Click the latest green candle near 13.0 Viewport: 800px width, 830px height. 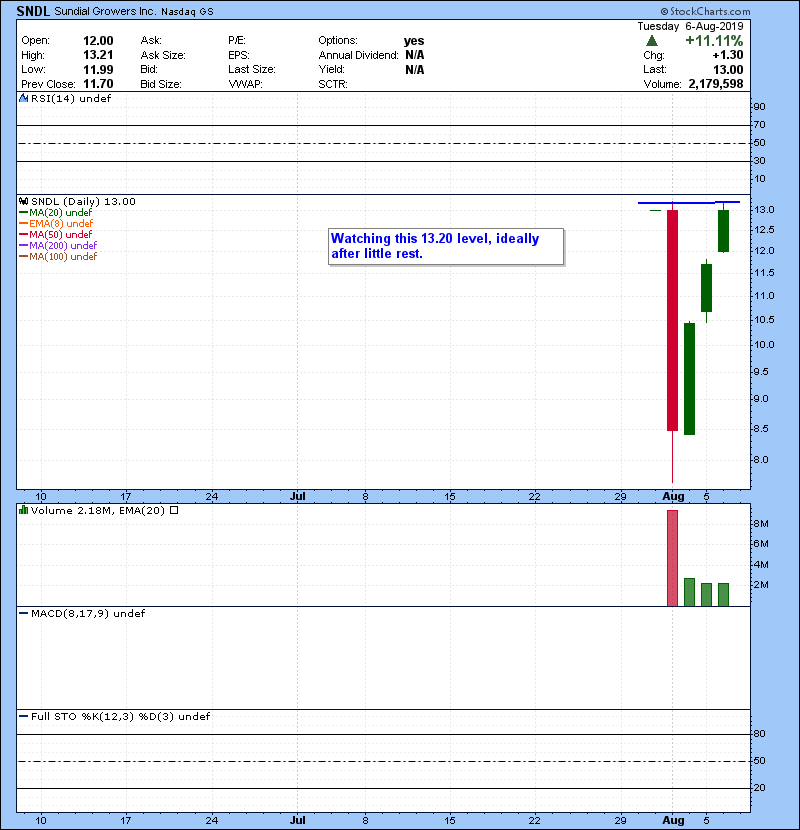(x=723, y=231)
